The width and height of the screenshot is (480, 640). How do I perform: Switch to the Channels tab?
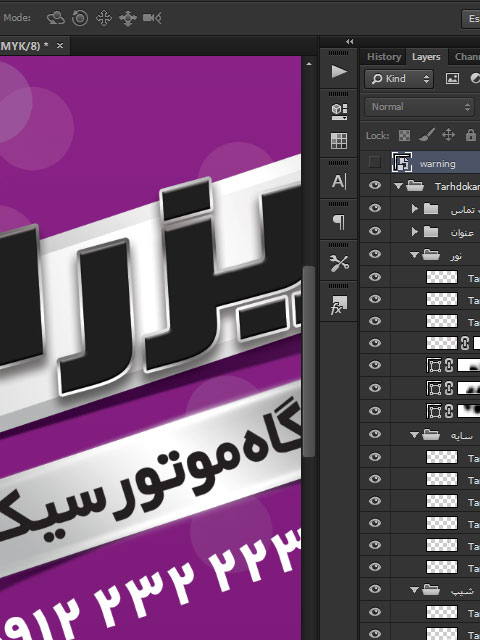click(x=467, y=56)
